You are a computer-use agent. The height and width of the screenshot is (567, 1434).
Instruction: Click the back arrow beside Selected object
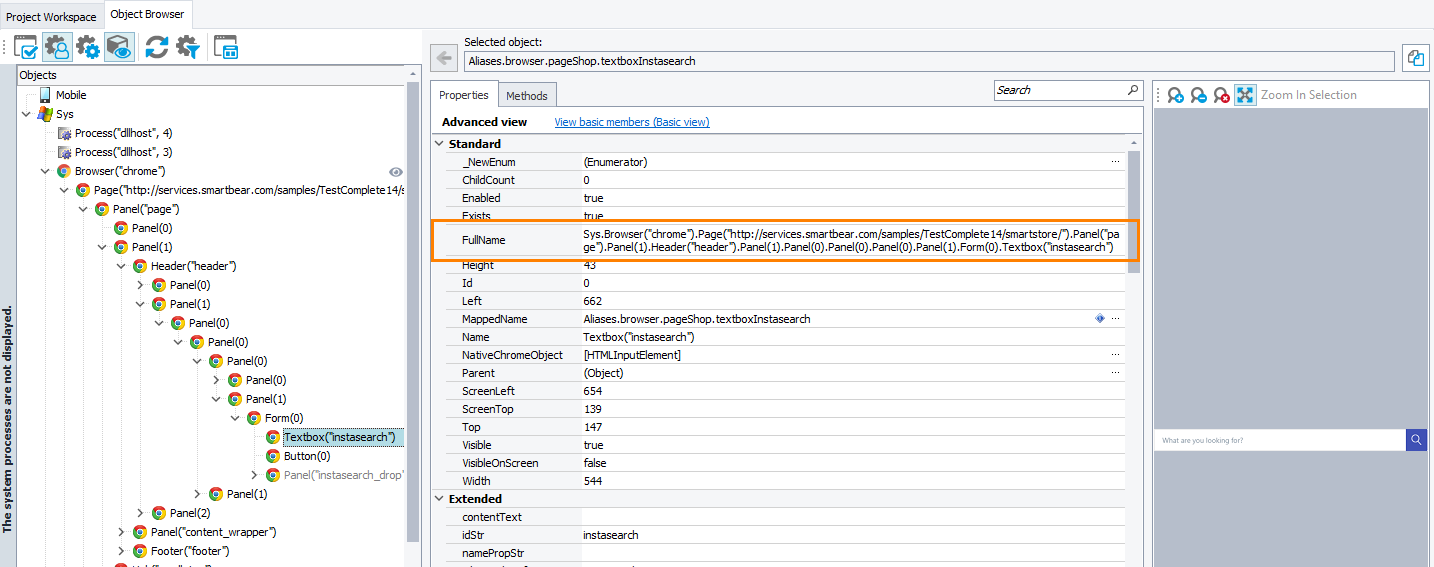point(444,59)
